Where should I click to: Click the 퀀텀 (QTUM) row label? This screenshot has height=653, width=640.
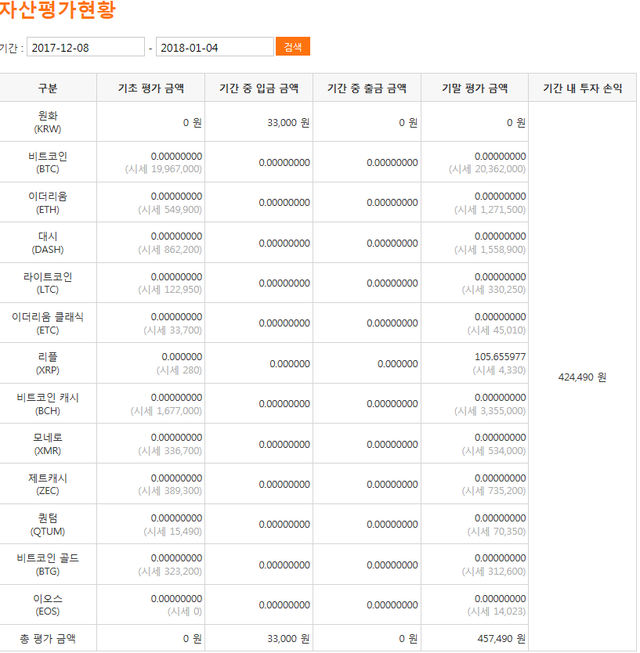pos(47,525)
